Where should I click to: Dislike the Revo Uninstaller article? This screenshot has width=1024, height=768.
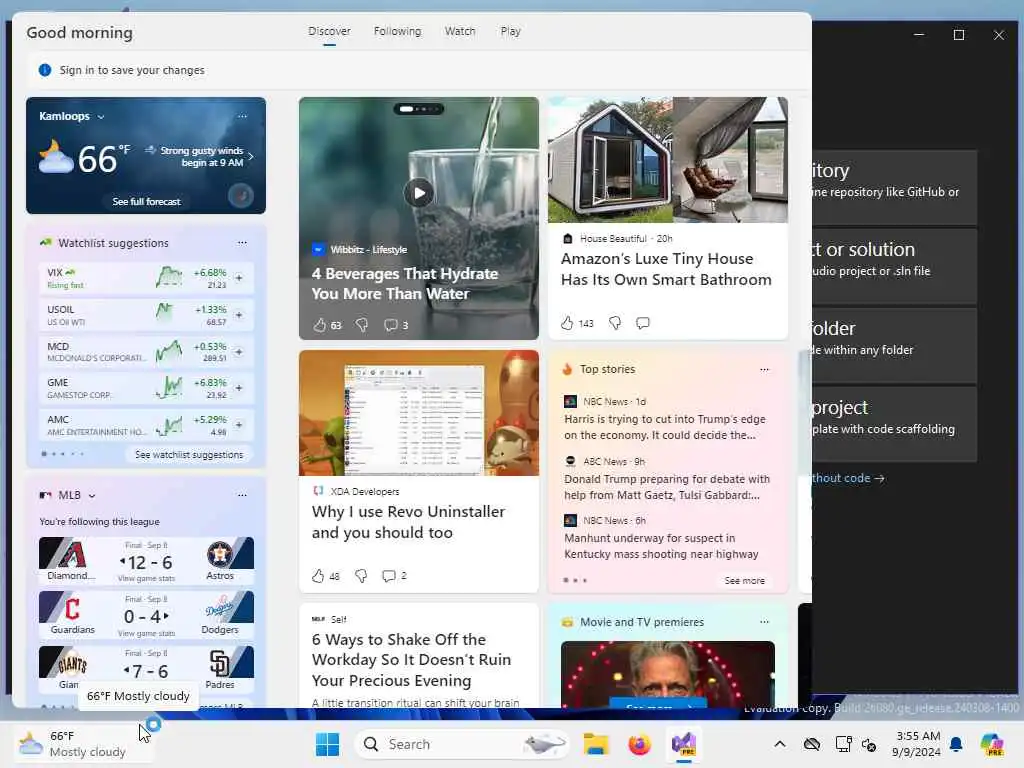pyautogui.click(x=360, y=575)
